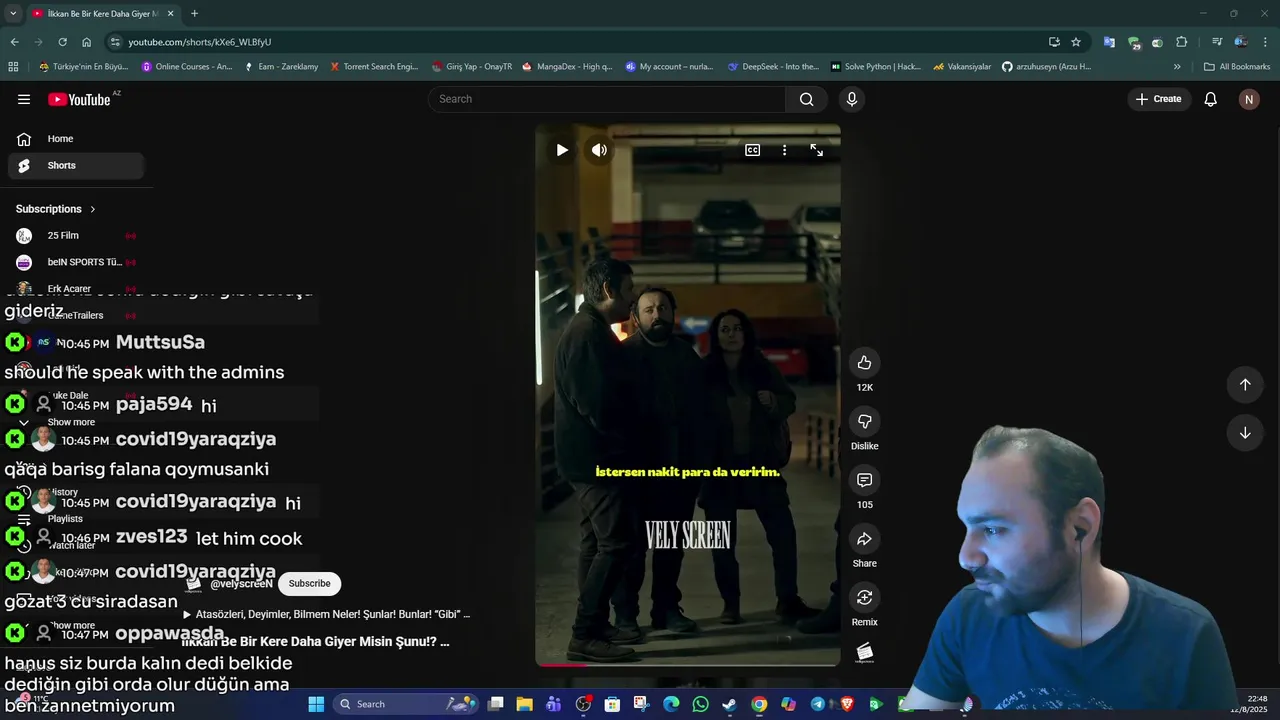Subscribe to the @velyscreenN channel
This screenshot has width=1280, height=720.
coord(309,583)
